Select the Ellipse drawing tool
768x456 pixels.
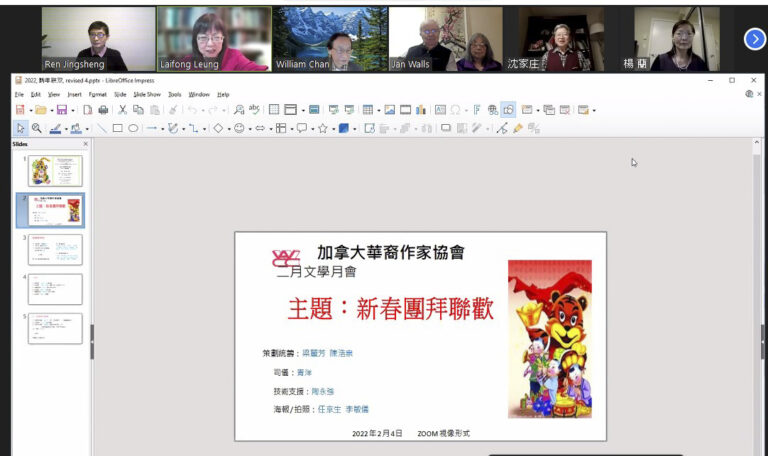tap(133, 128)
